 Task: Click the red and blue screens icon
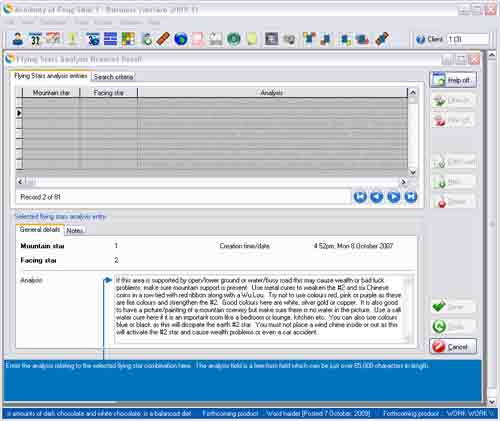(362, 39)
